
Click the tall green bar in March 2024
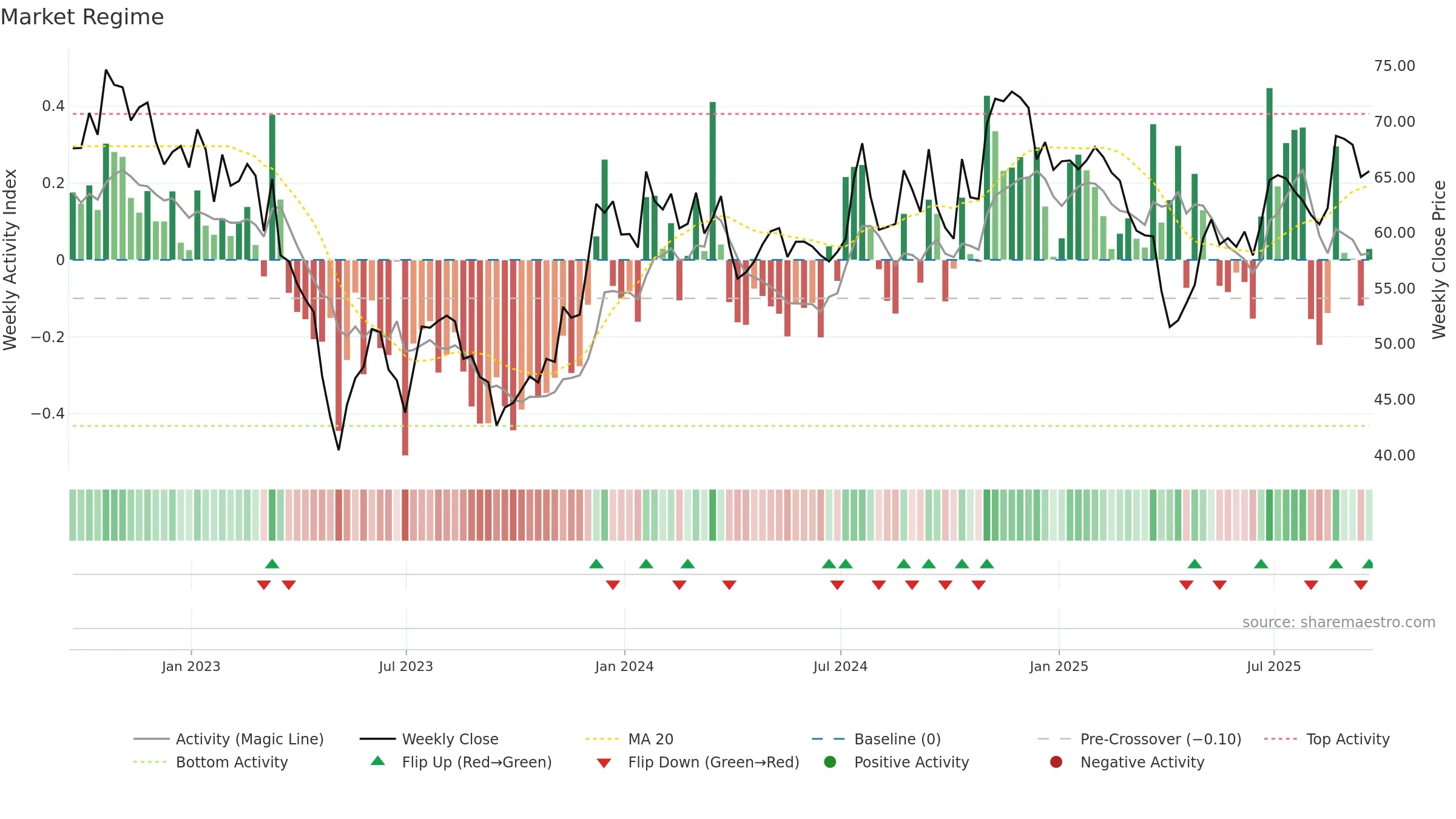(712, 181)
